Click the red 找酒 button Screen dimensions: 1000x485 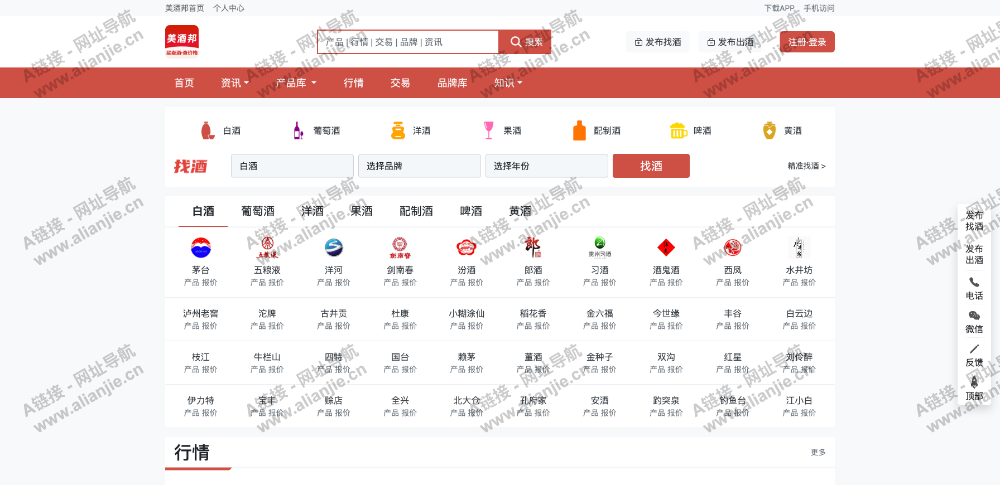tap(651, 166)
